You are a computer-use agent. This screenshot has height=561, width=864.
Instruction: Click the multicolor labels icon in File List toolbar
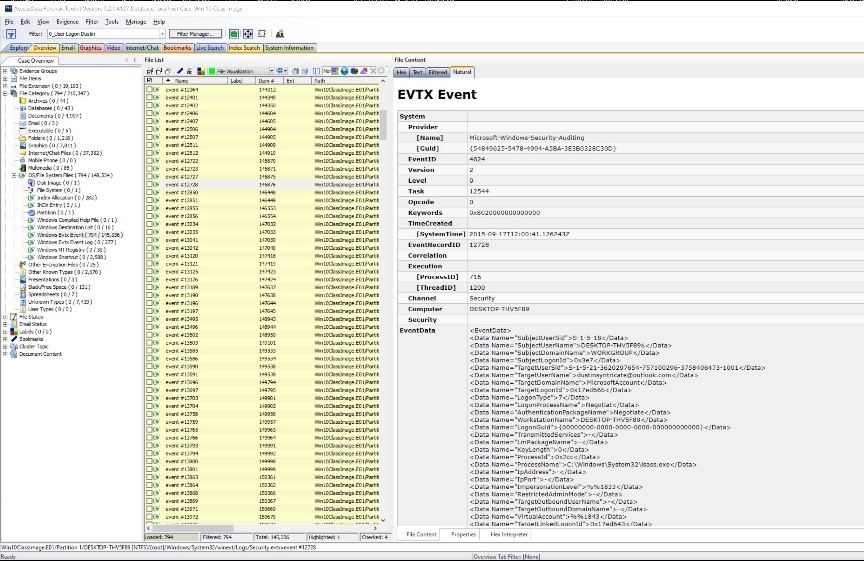201,71
